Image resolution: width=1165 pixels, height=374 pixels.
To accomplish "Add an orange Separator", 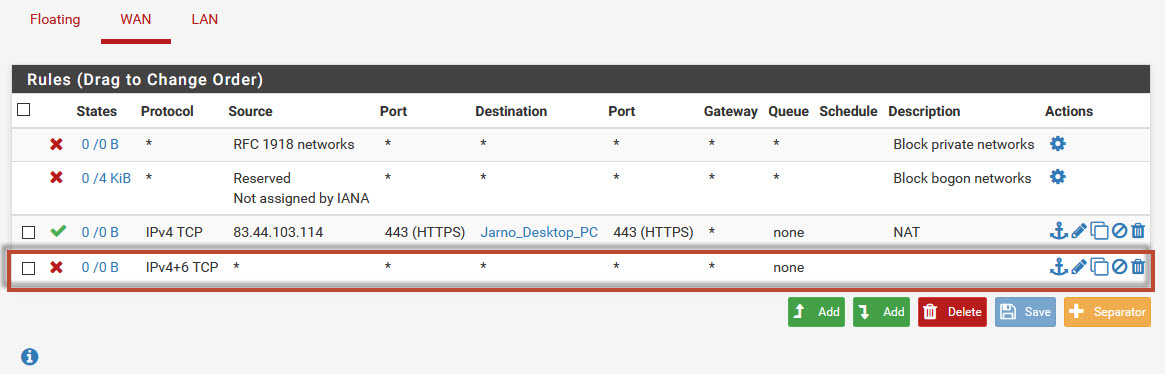I will point(1107,312).
